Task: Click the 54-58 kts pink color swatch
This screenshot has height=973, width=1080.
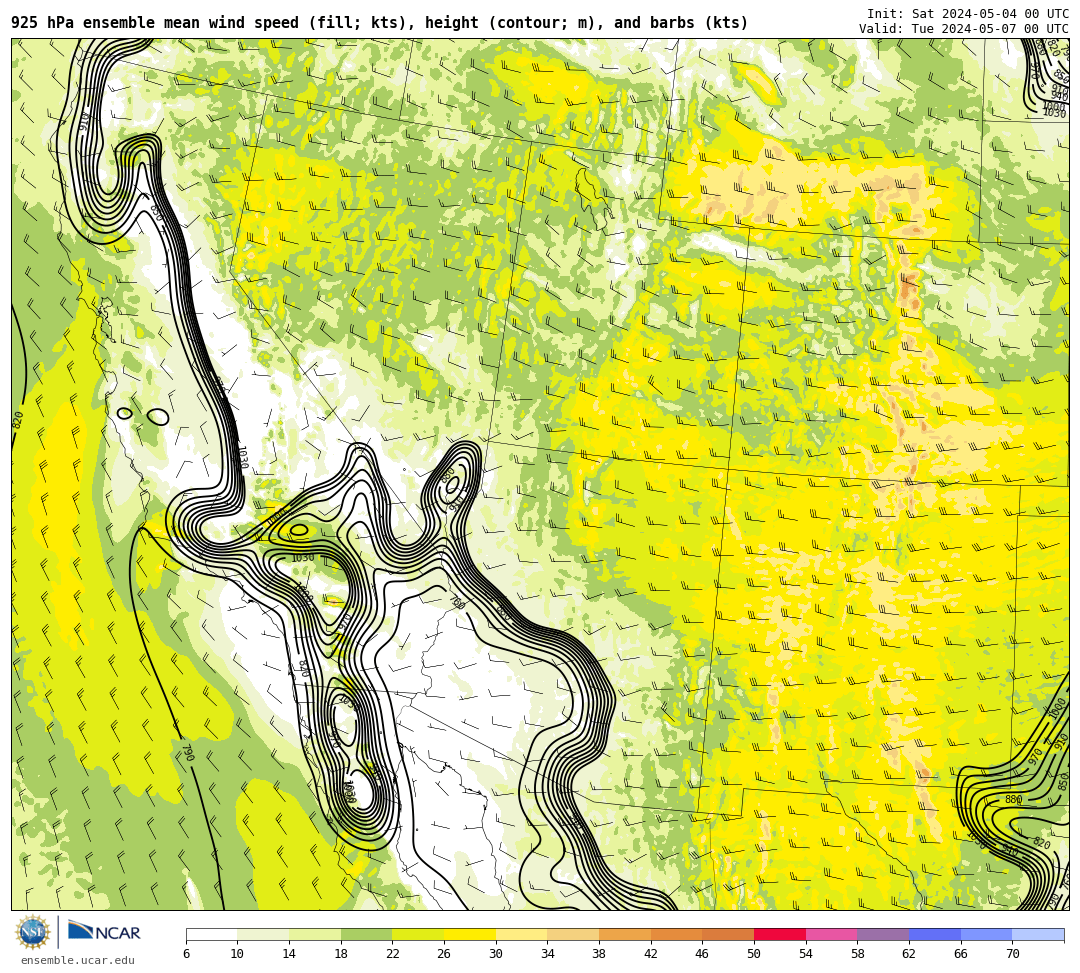Action: pos(831,934)
